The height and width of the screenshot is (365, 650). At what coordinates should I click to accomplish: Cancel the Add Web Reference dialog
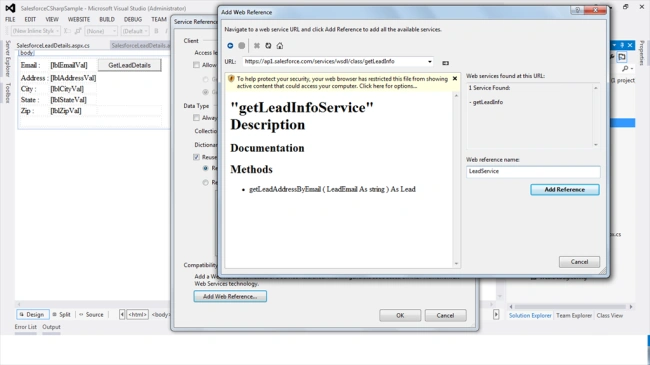tap(579, 262)
